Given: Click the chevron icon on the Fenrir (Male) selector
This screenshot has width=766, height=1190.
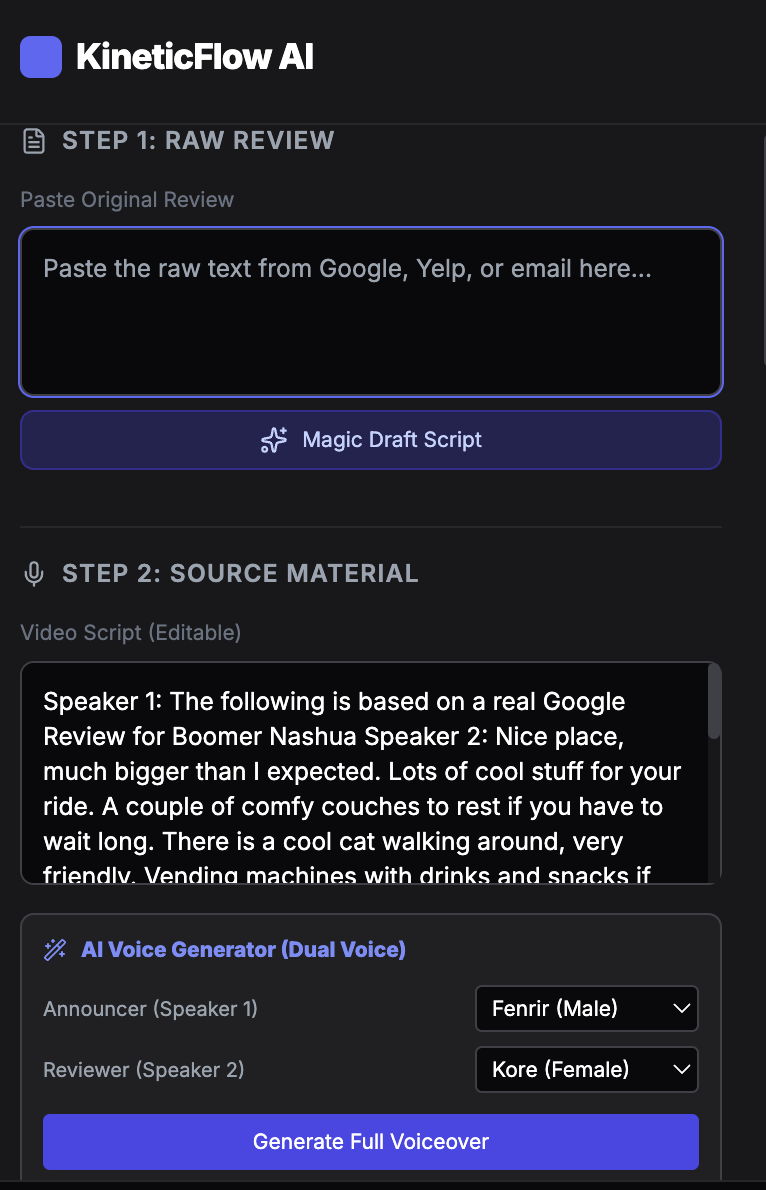Looking at the screenshot, I should pyautogui.click(x=680, y=1008).
